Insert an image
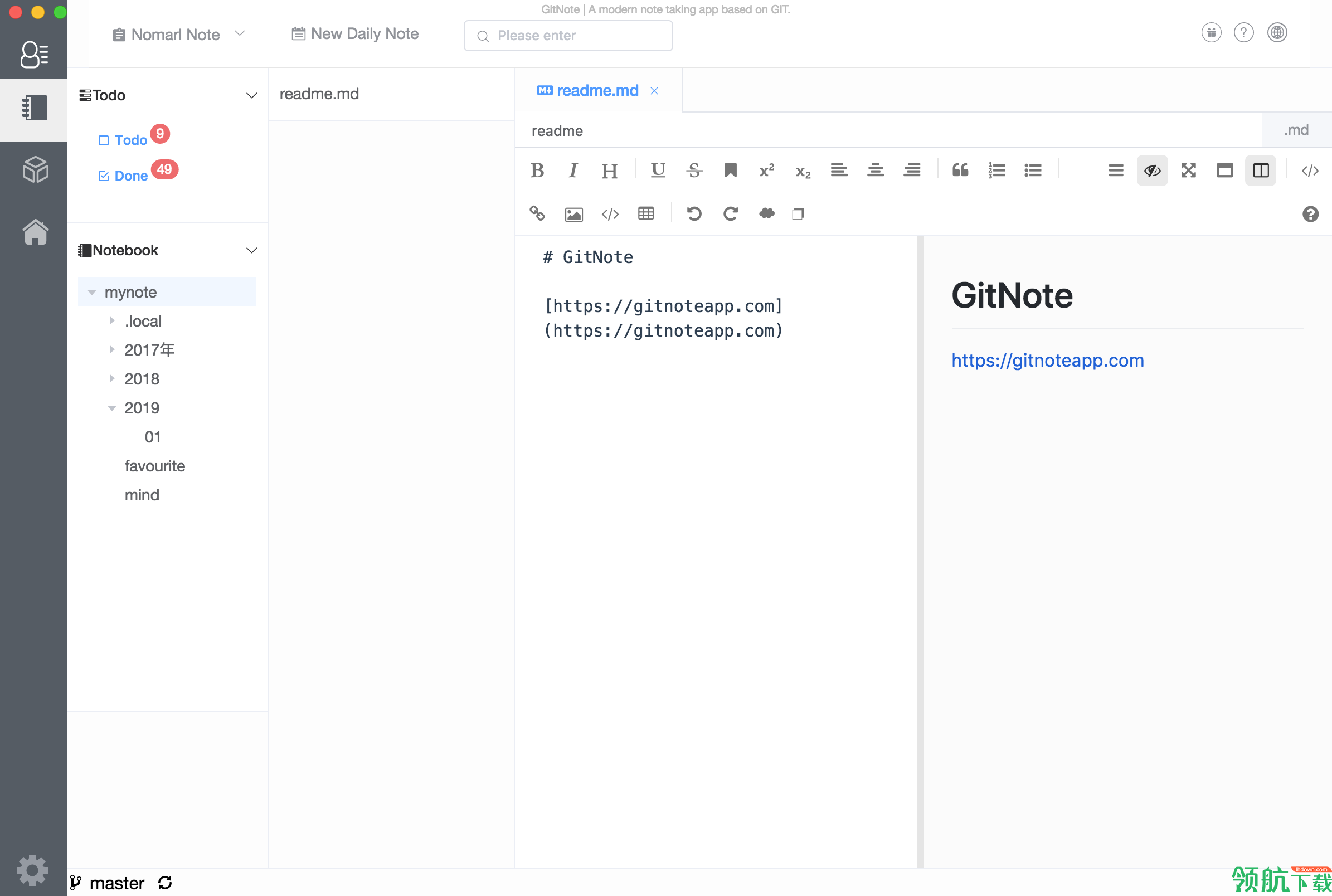The width and height of the screenshot is (1332, 896). (x=573, y=215)
